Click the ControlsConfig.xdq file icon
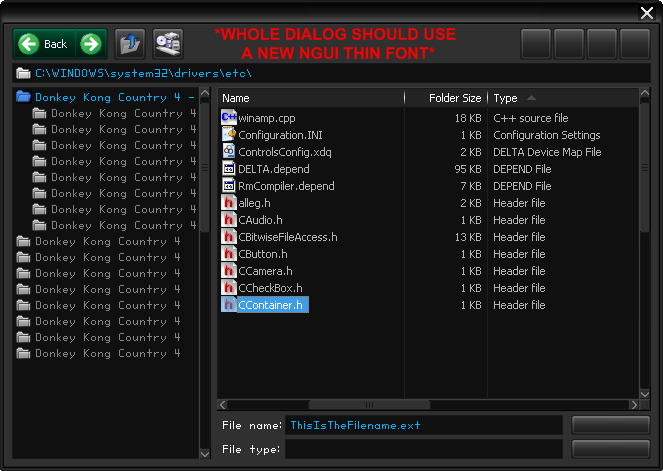This screenshot has width=663, height=471. click(x=228, y=151)
